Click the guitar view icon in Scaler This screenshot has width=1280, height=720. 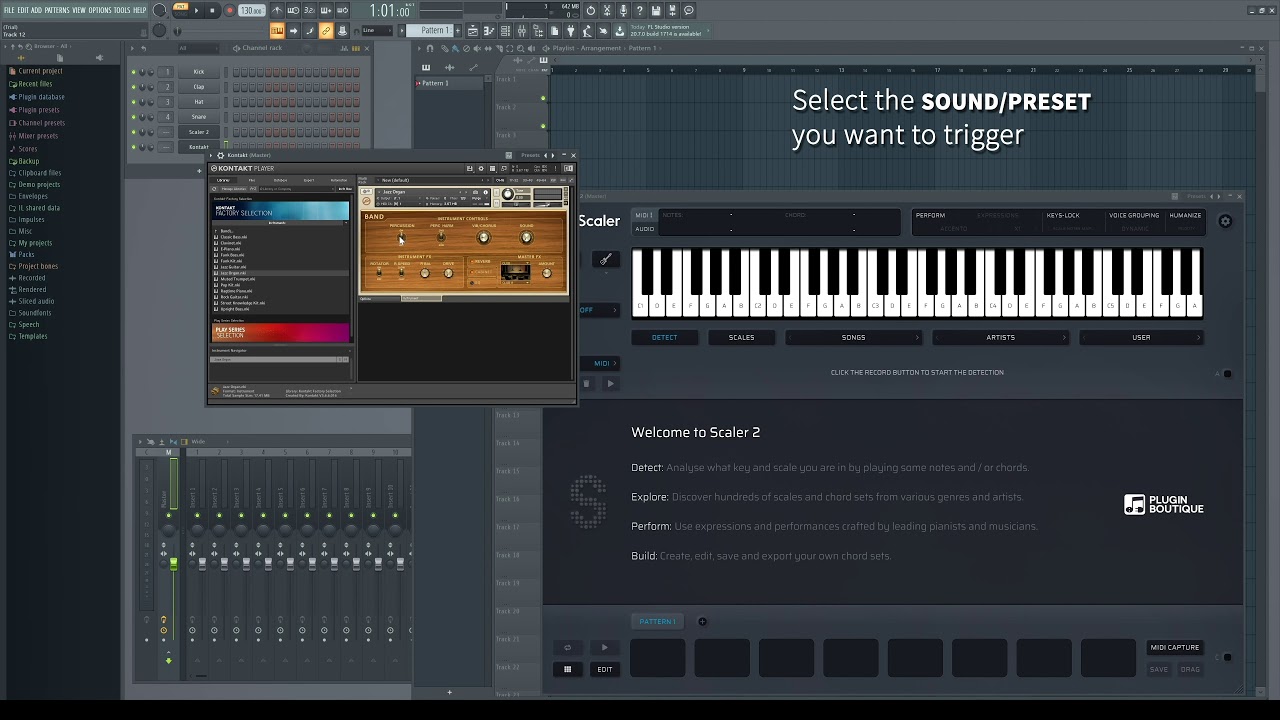coord(606,260)
